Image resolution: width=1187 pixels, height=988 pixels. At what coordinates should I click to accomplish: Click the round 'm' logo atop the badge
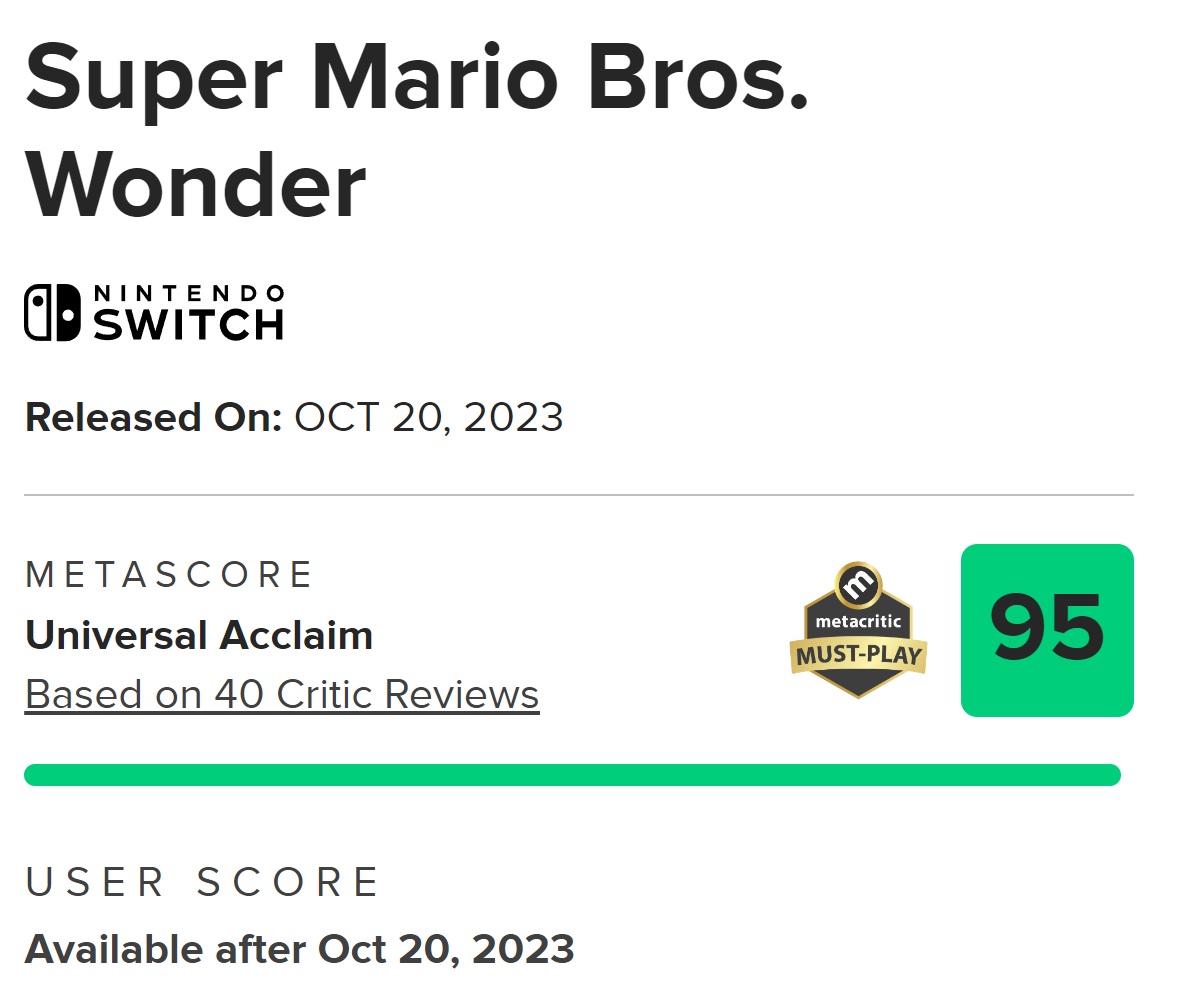coord(858,584)
